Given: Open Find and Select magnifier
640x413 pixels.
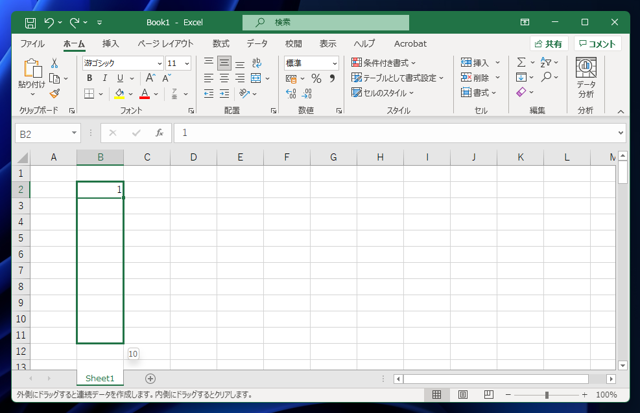Looking at the screenshot, I should coord(546,77).
